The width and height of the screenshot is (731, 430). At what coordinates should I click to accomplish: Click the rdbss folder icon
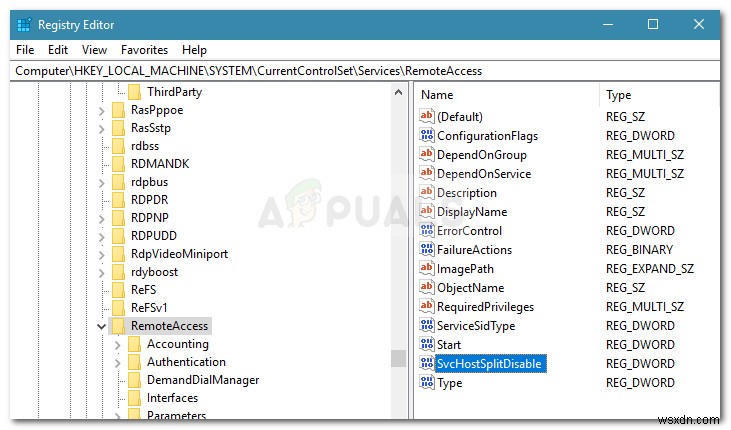pyautogui.click(x=118, y=146)
